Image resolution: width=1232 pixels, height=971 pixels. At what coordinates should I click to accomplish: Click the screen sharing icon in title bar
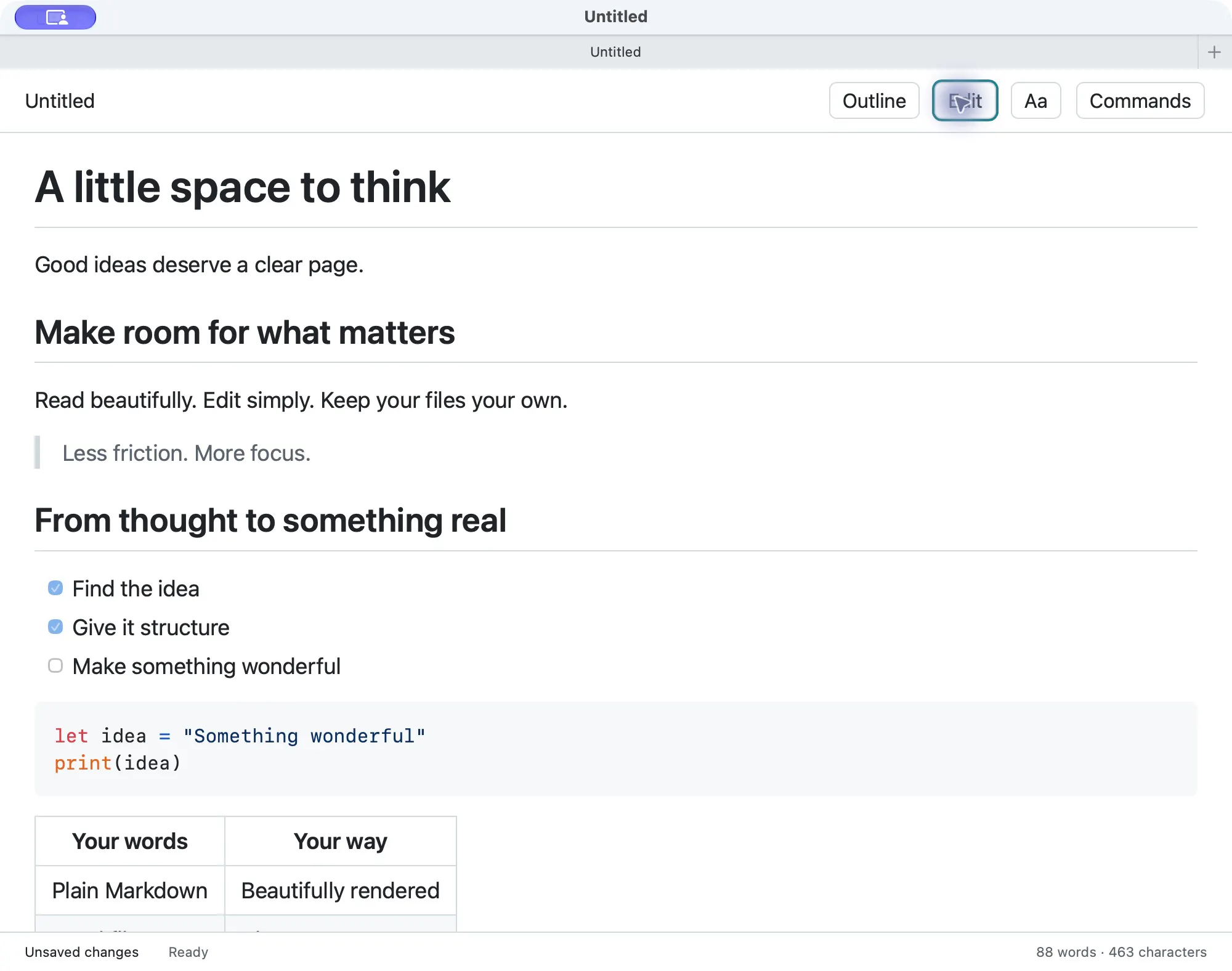pos(55,17)
